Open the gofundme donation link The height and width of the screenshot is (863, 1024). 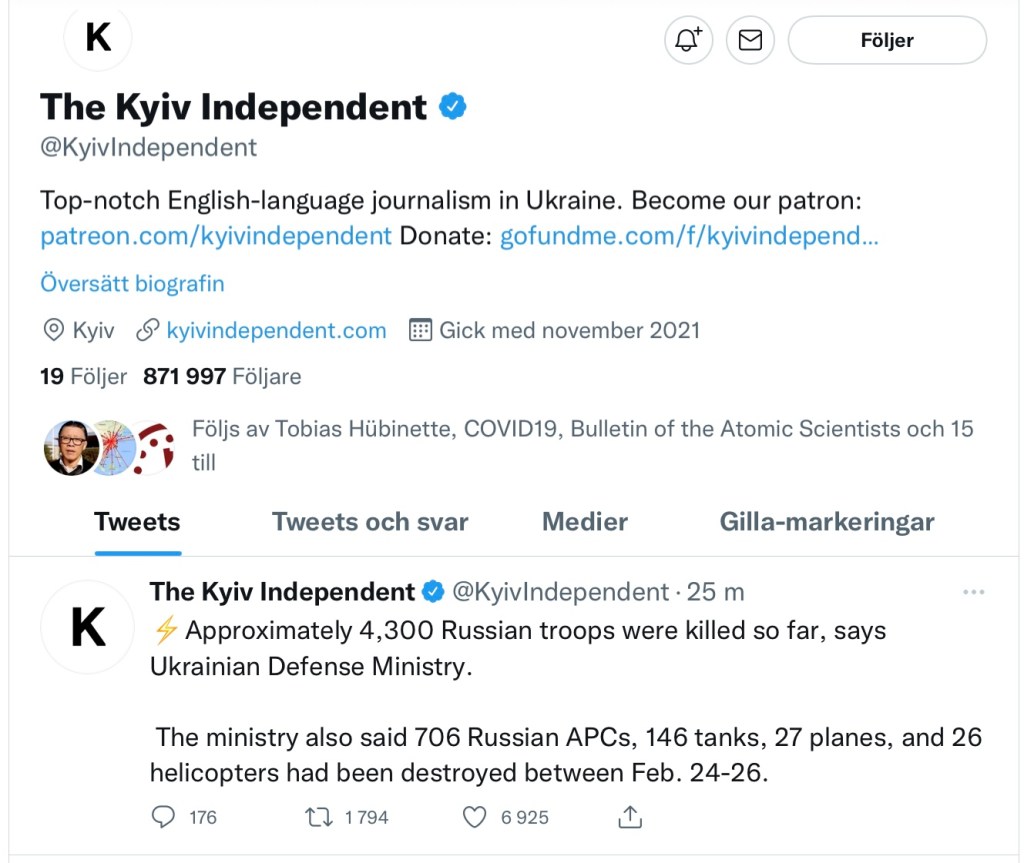click(x=689, y=236)
